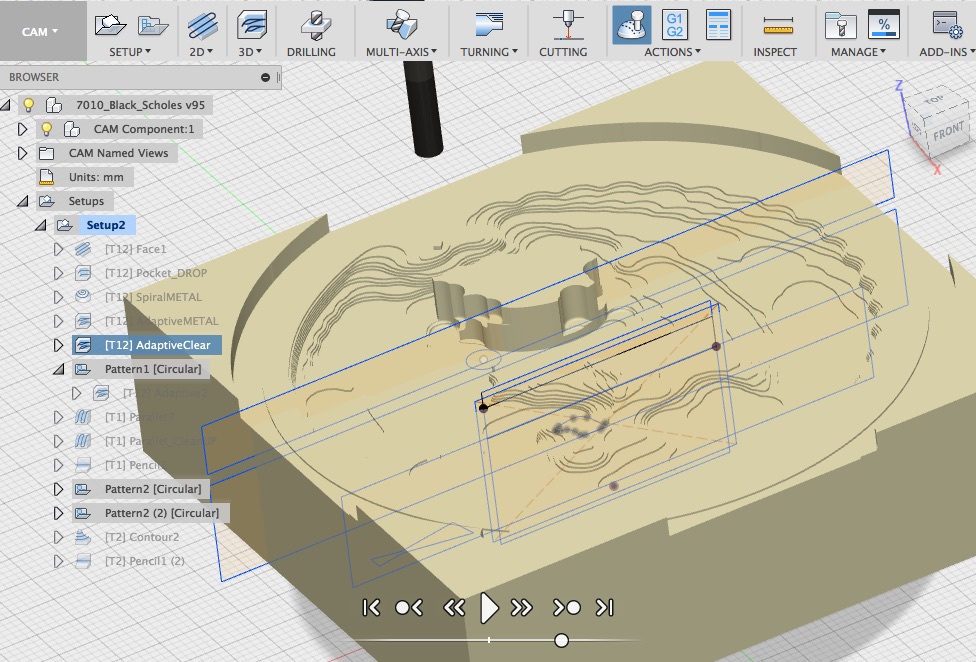Collapse the 7010_Black_Scholes v95 root node
Image resolution: width=976 pixels, height=662 pixels.
6,105
